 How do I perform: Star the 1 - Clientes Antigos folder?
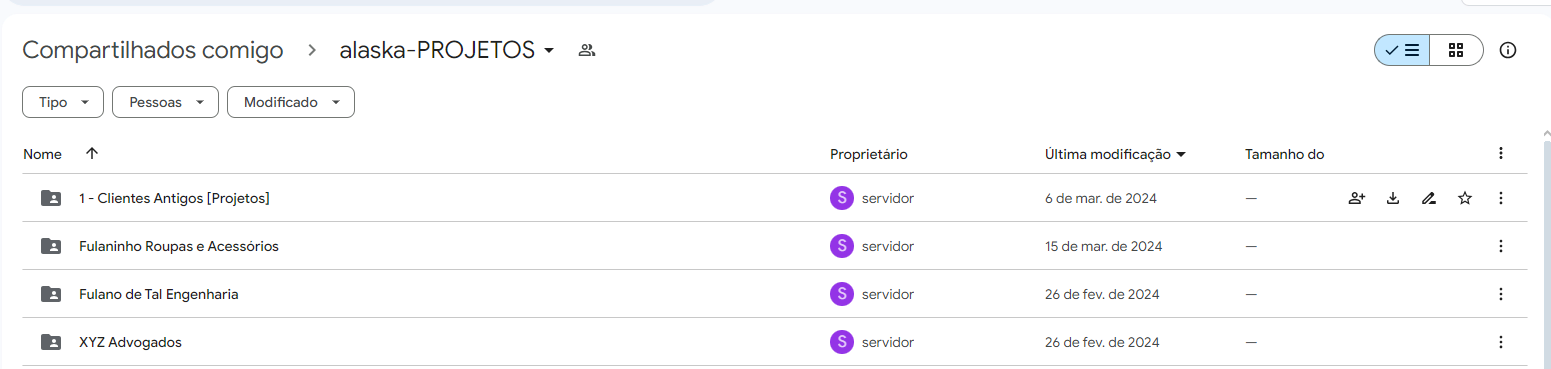coord(1465,198)
